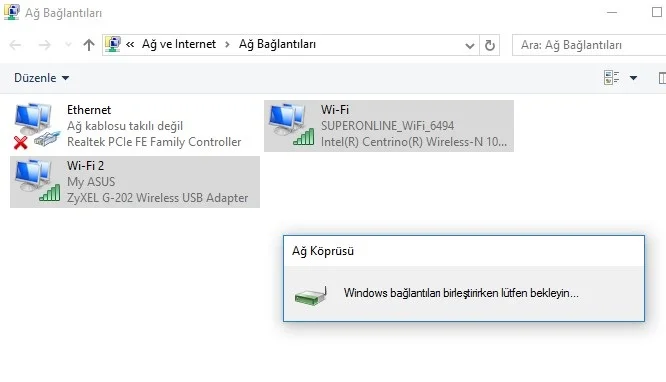
Task: Open the recent locations dropdown arrow
Action: pyautogui.click(x=68, y=45)
